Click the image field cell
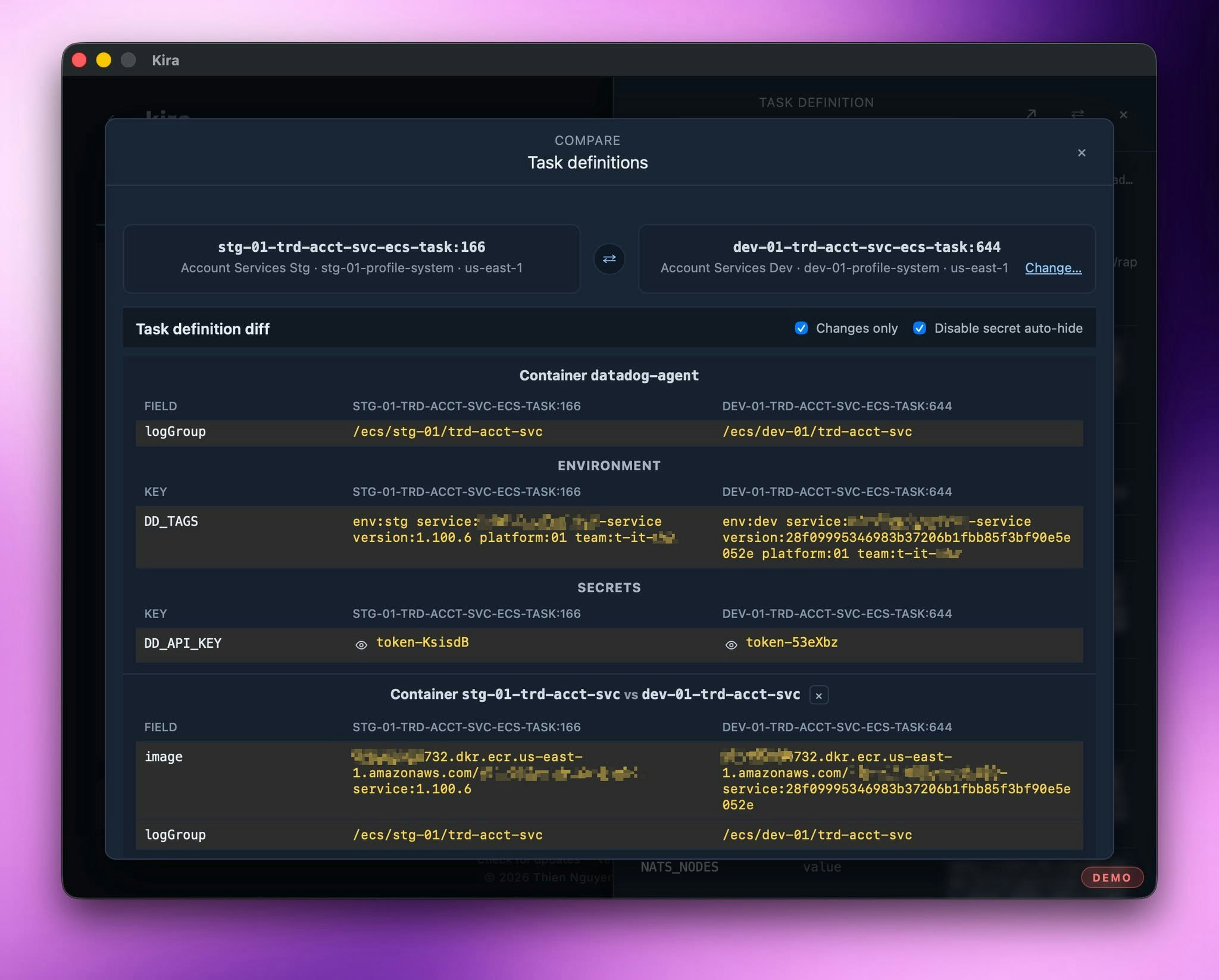1219x980 pixels. (164, 757)
